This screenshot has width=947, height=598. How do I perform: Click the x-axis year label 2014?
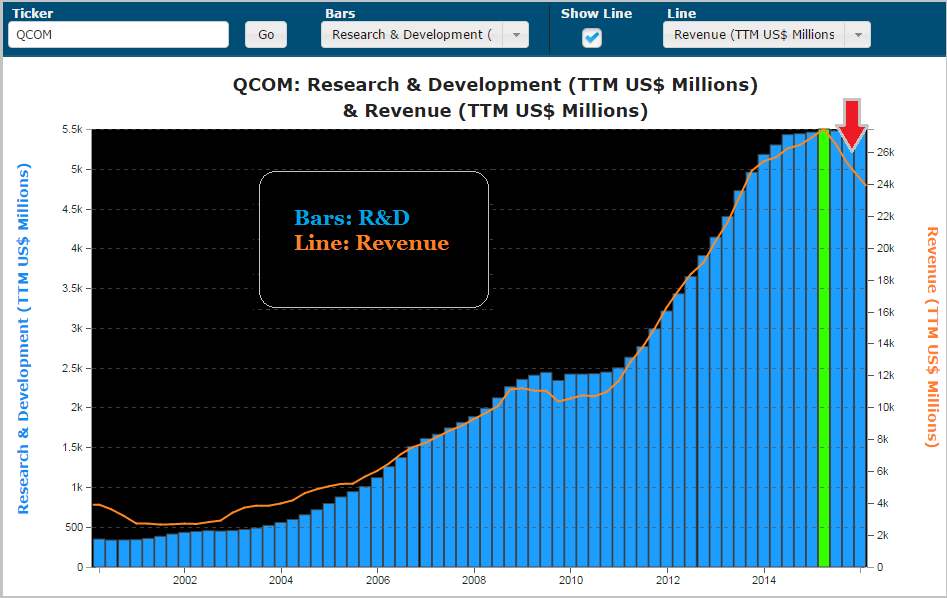764,580
